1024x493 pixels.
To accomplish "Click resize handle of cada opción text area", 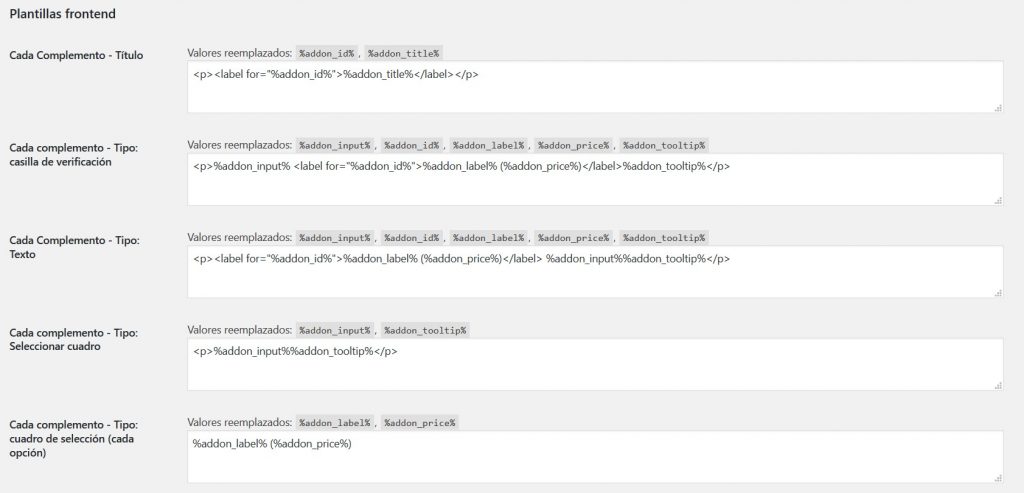I will pyautogui.click(x=998, y=477).
